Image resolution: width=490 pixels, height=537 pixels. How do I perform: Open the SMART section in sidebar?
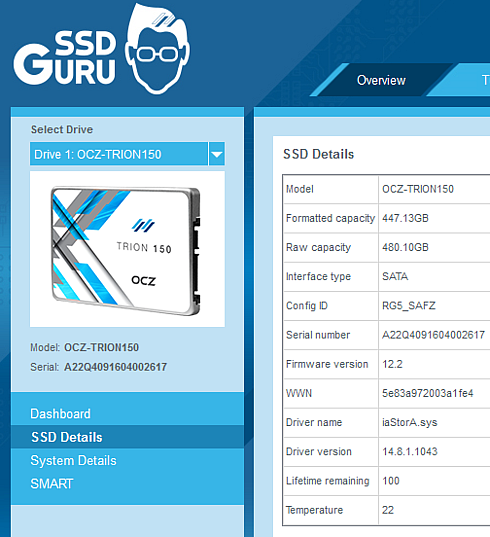tap(52, 484)
